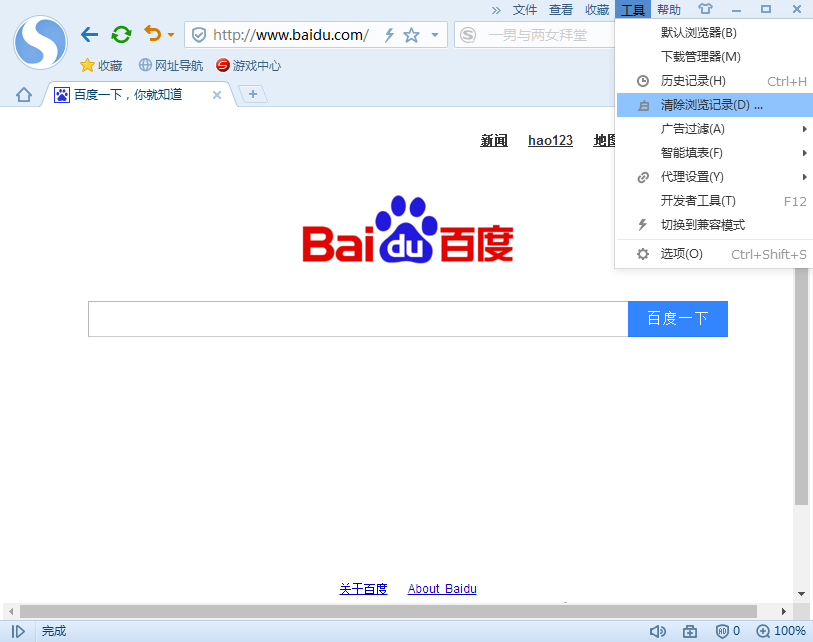Click the horizontal scrollbar right arrow
This screenshot has height=642, width=813.
[x=784, y=611]
